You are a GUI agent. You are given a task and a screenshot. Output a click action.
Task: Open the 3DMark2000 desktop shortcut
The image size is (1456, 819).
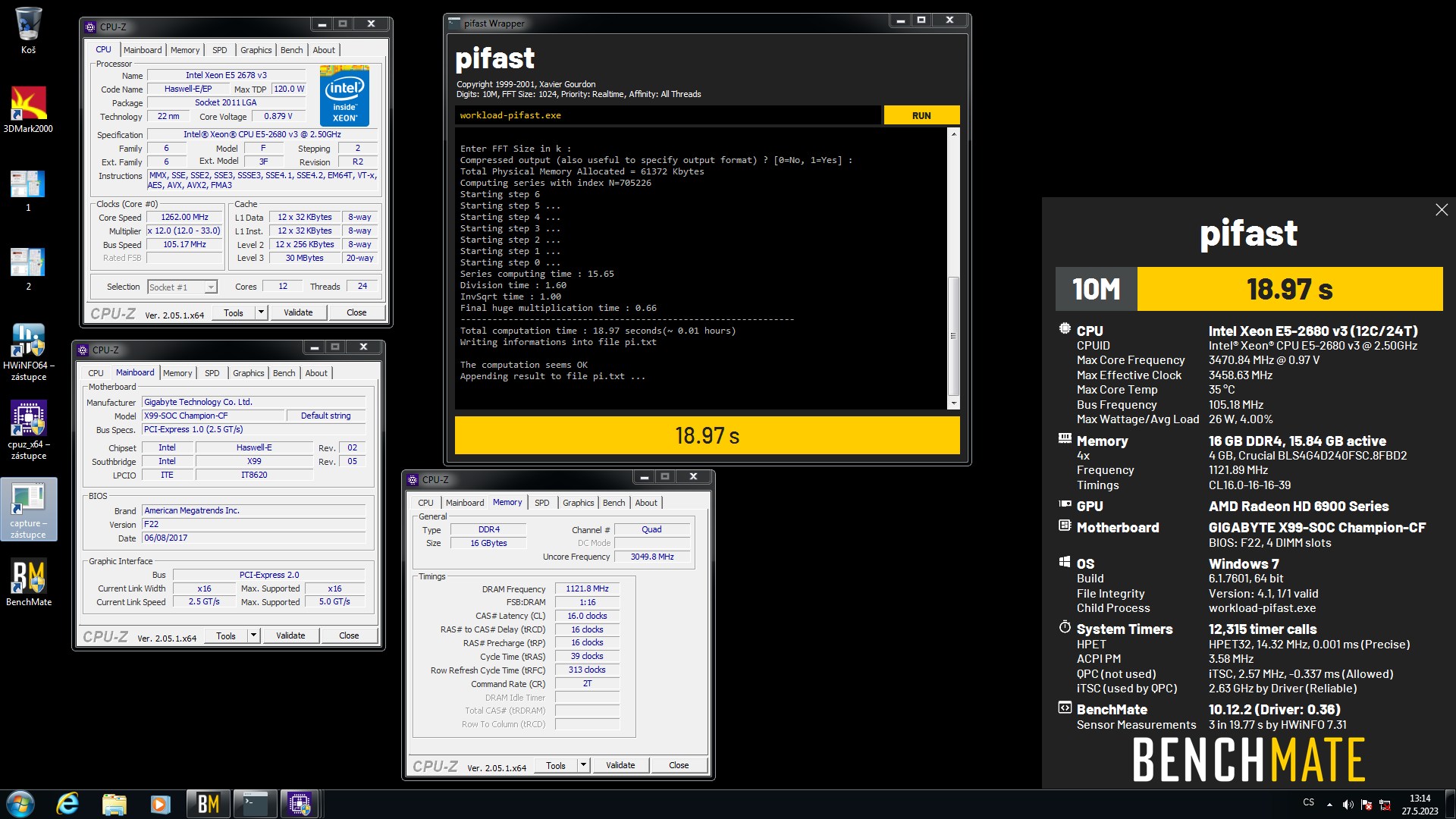pos(28,109)
